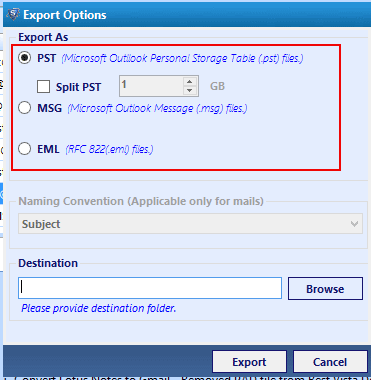Click the PST description text in italics
The image size is (371, 380).
pos(182,58)
